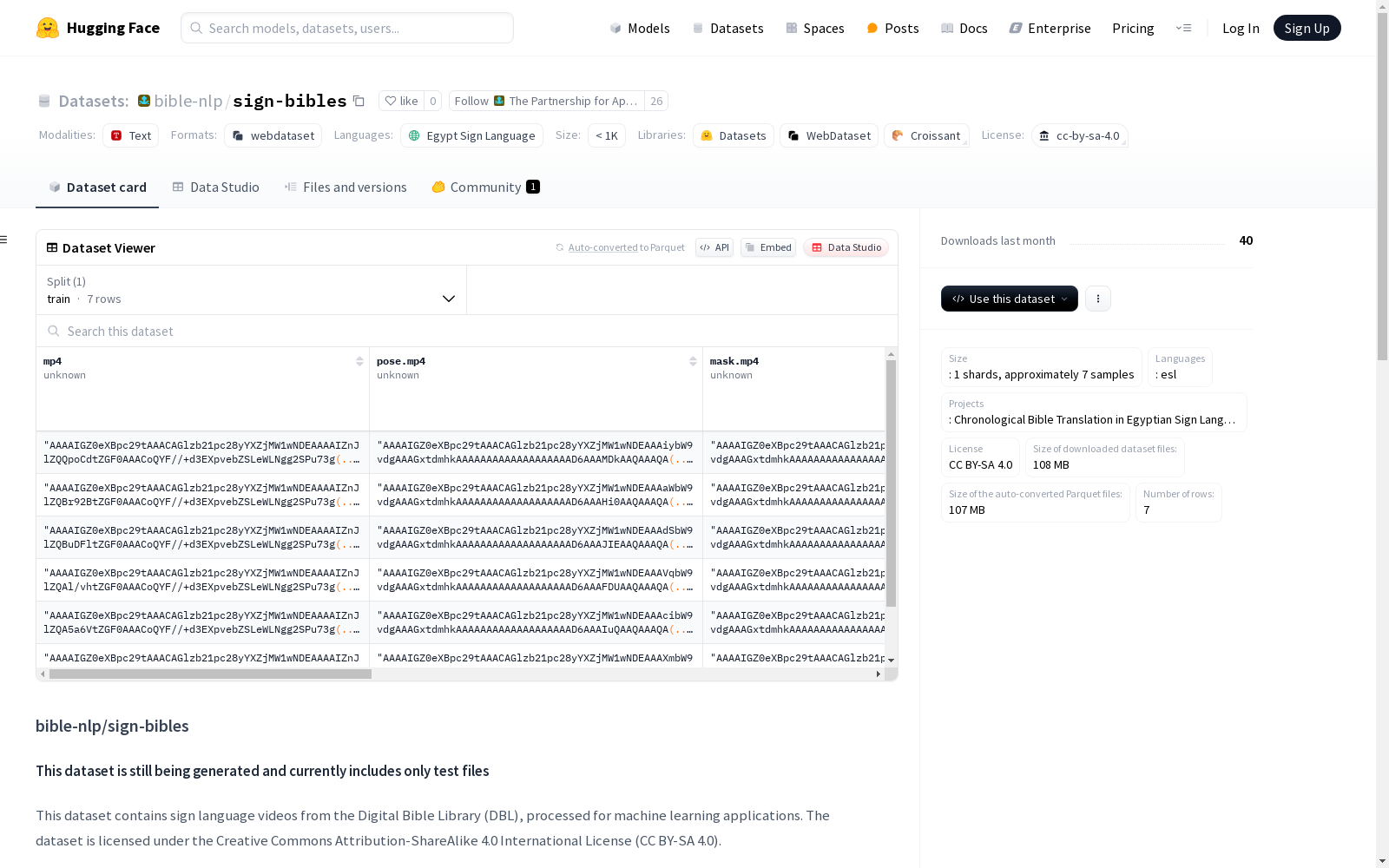Open the three-dot options next to Use this dataset
1389x868 pixels.
pyautogui.click(x=1098, y=299)
